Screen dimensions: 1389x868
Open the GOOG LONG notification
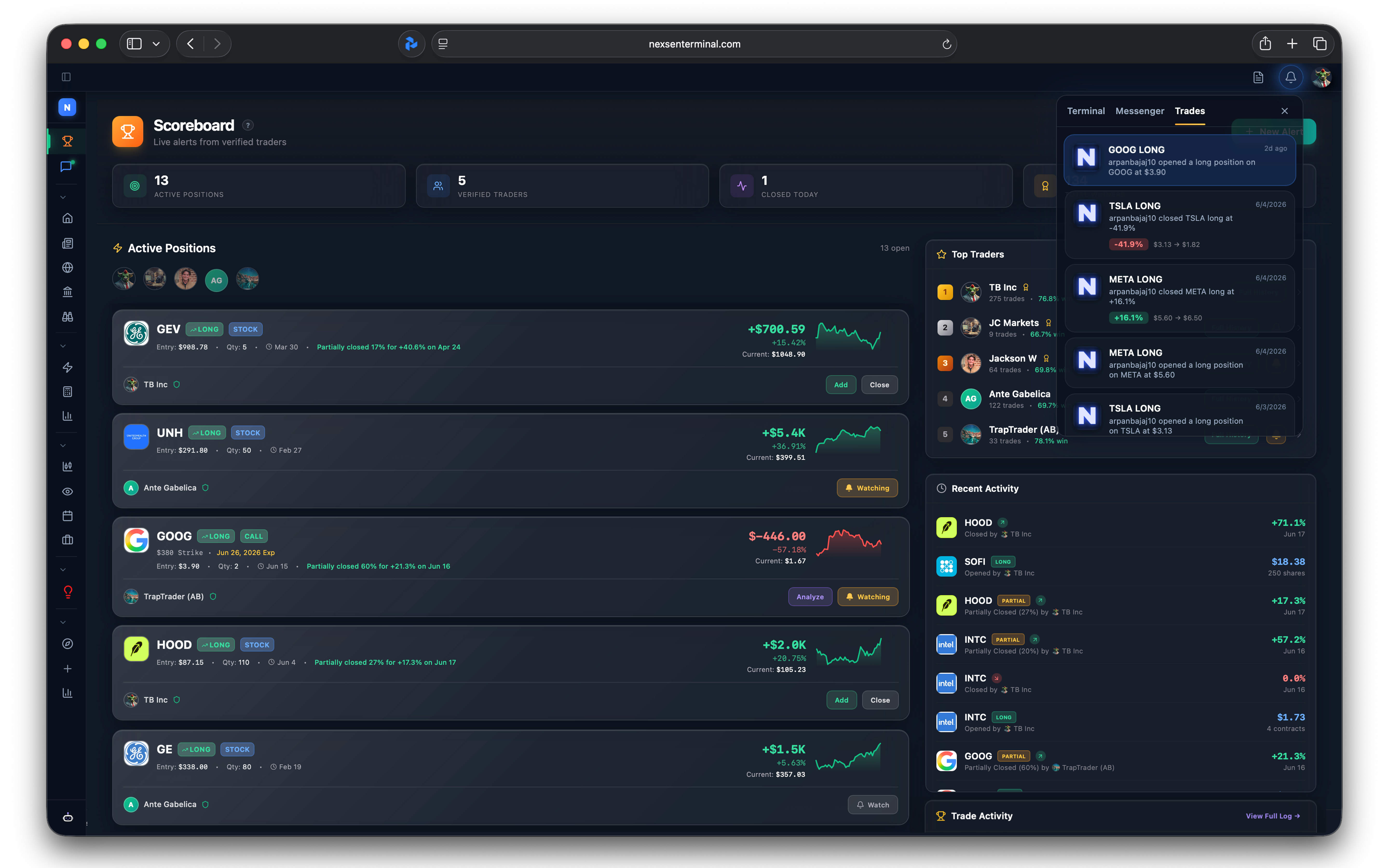pyautogui.click(x=1179, y=160)
